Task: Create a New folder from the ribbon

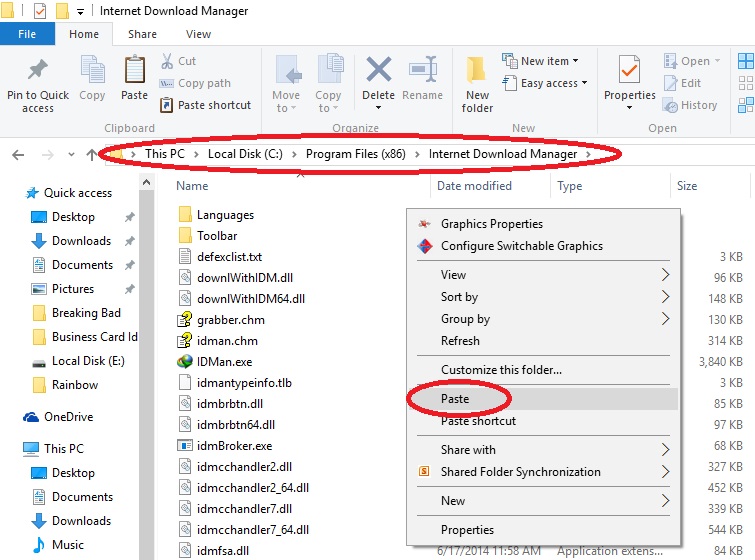Action: [477, 85]
